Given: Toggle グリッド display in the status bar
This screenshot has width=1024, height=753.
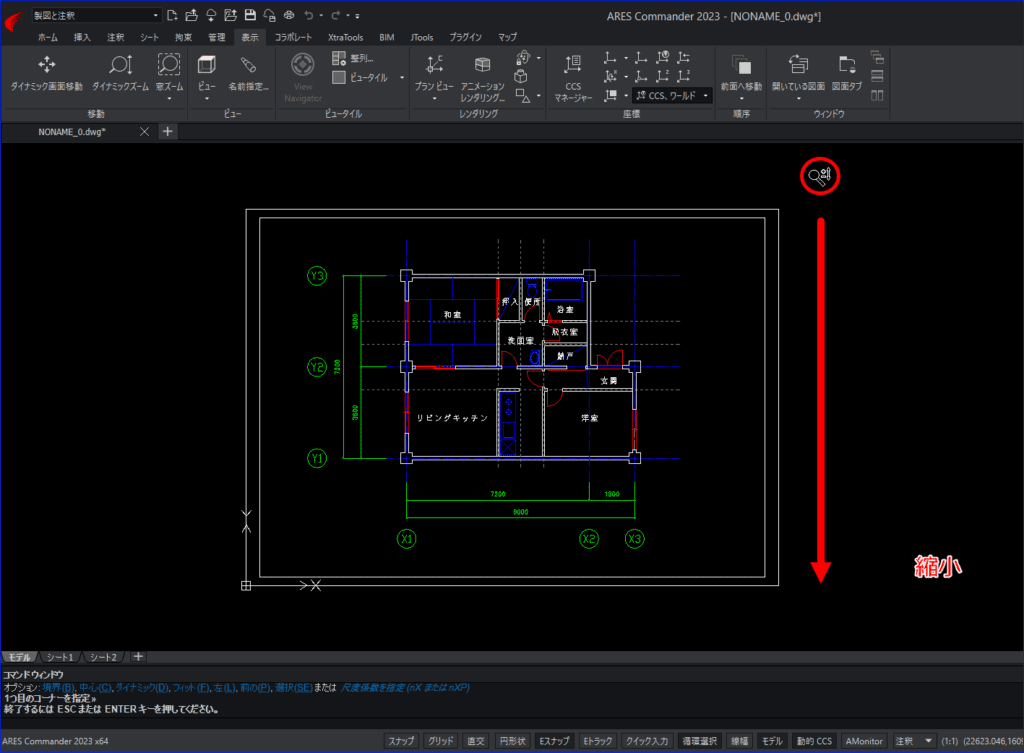Looking at the screenshot, I should [x=440, y=741].
